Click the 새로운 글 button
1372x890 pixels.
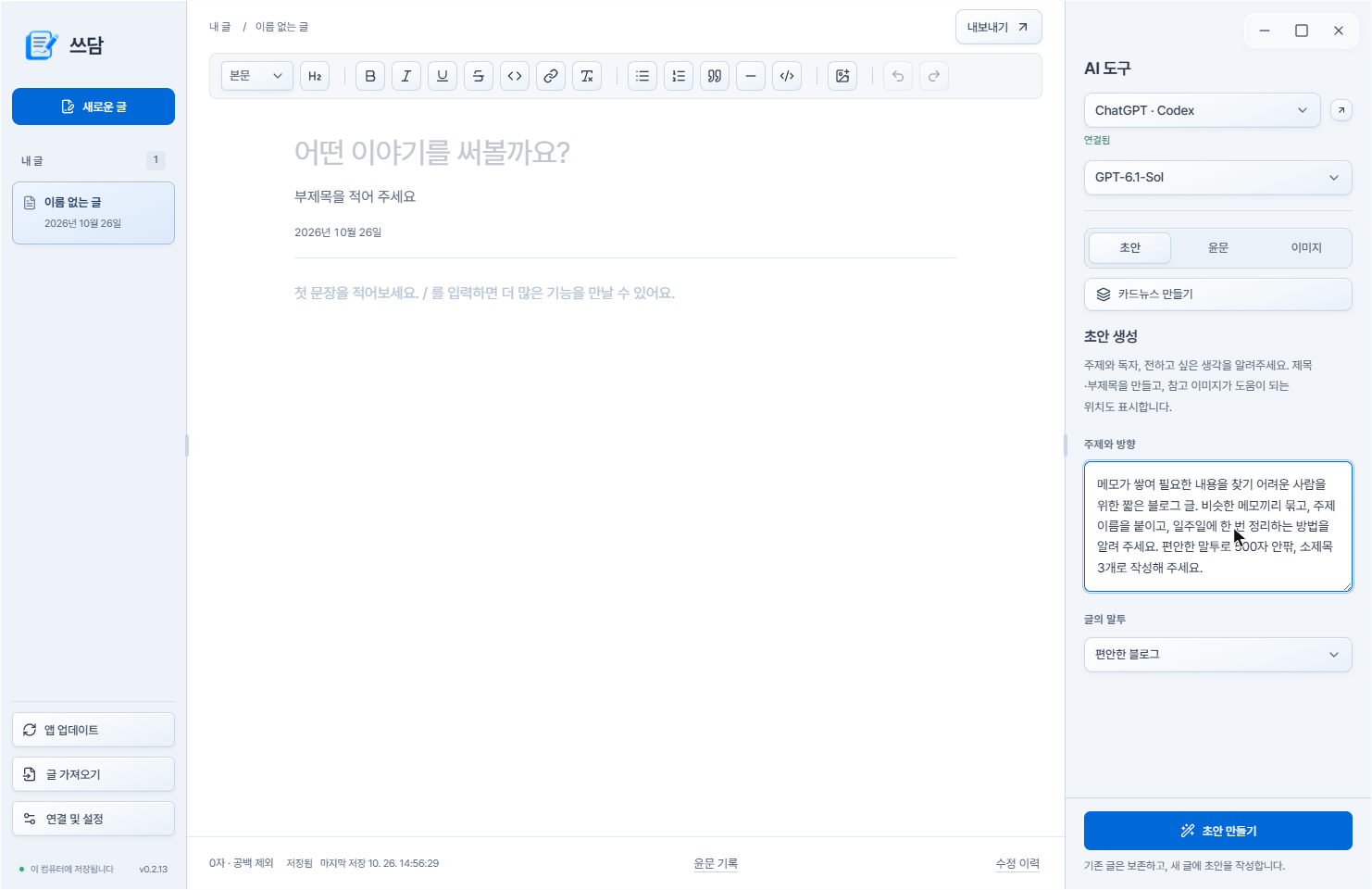pos(94,107)
